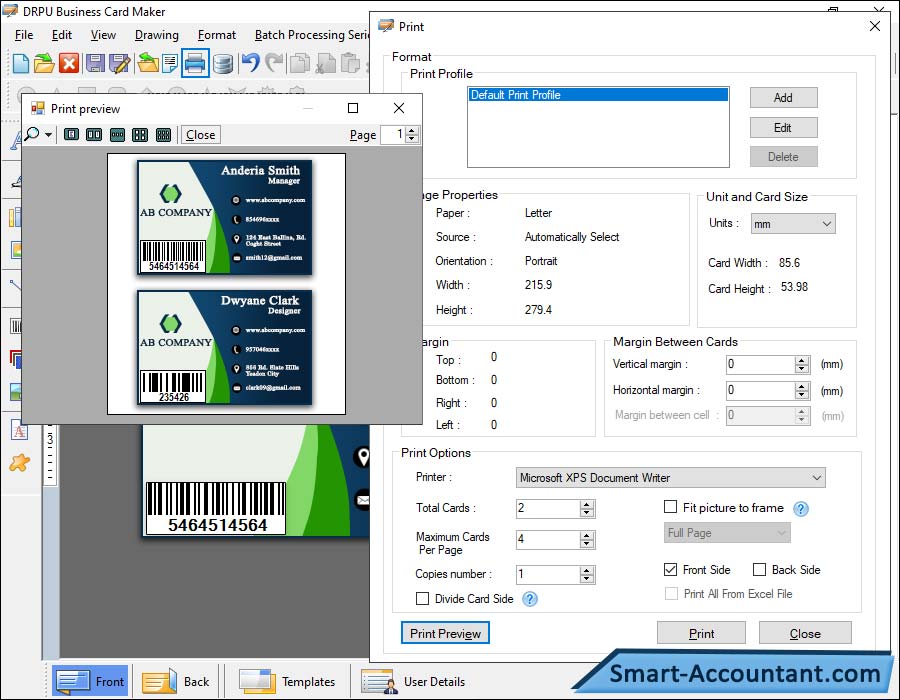Check the Back Side checkbox
Screen dimensions: 900x700
(759, 570)
